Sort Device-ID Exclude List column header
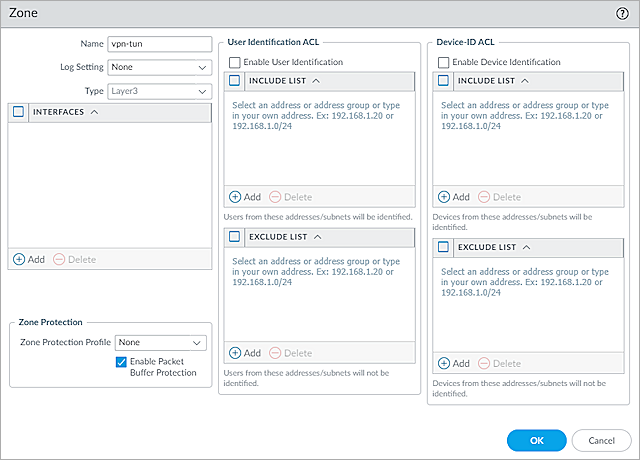This screenshot has height=460, width=640. click(x=526, y=246)
